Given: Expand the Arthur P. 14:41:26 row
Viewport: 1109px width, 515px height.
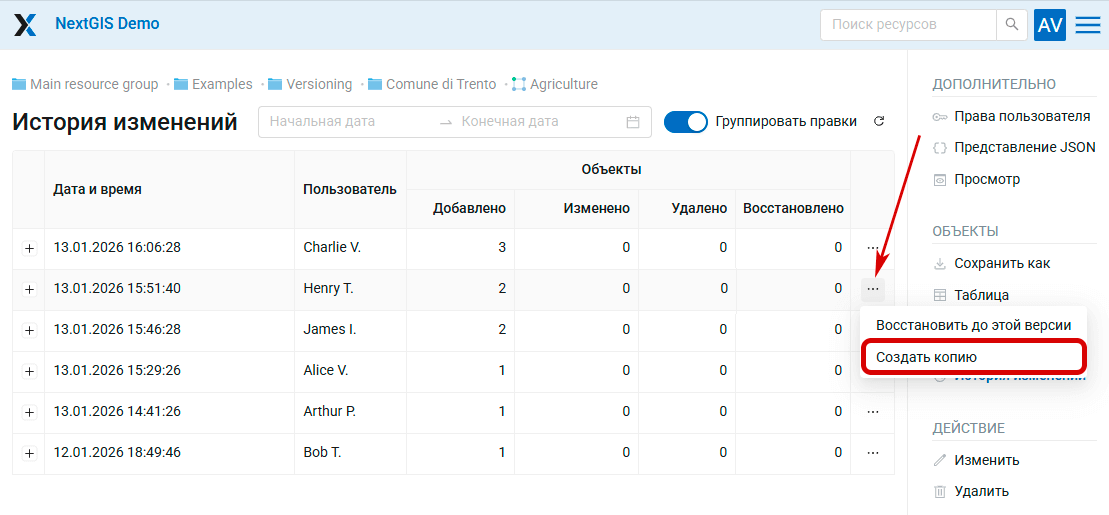Looking at the screenshot, I should point(29,412).
